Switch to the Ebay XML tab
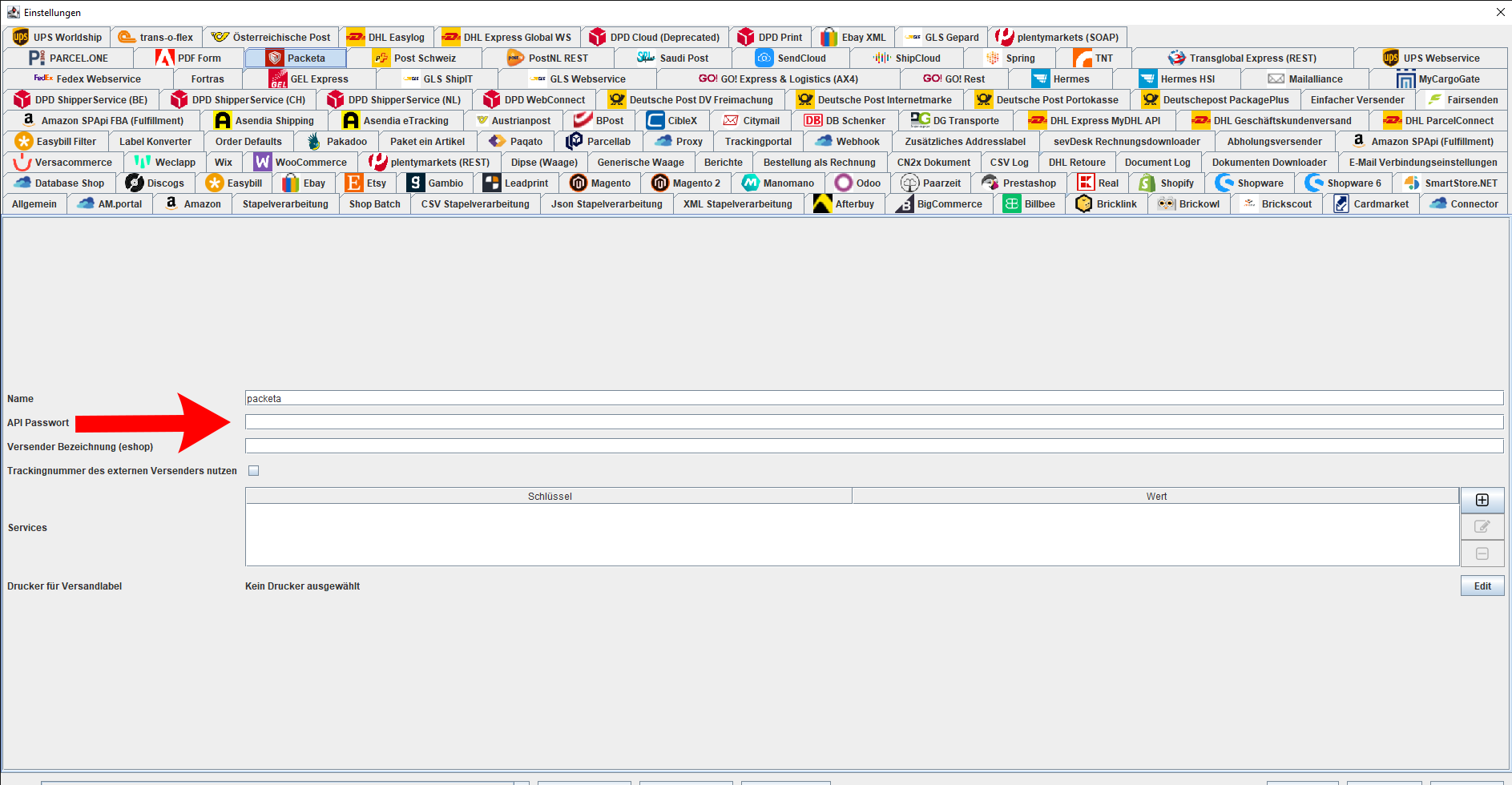This screenshot has height=785, width=1512. [x=853, y=37]
